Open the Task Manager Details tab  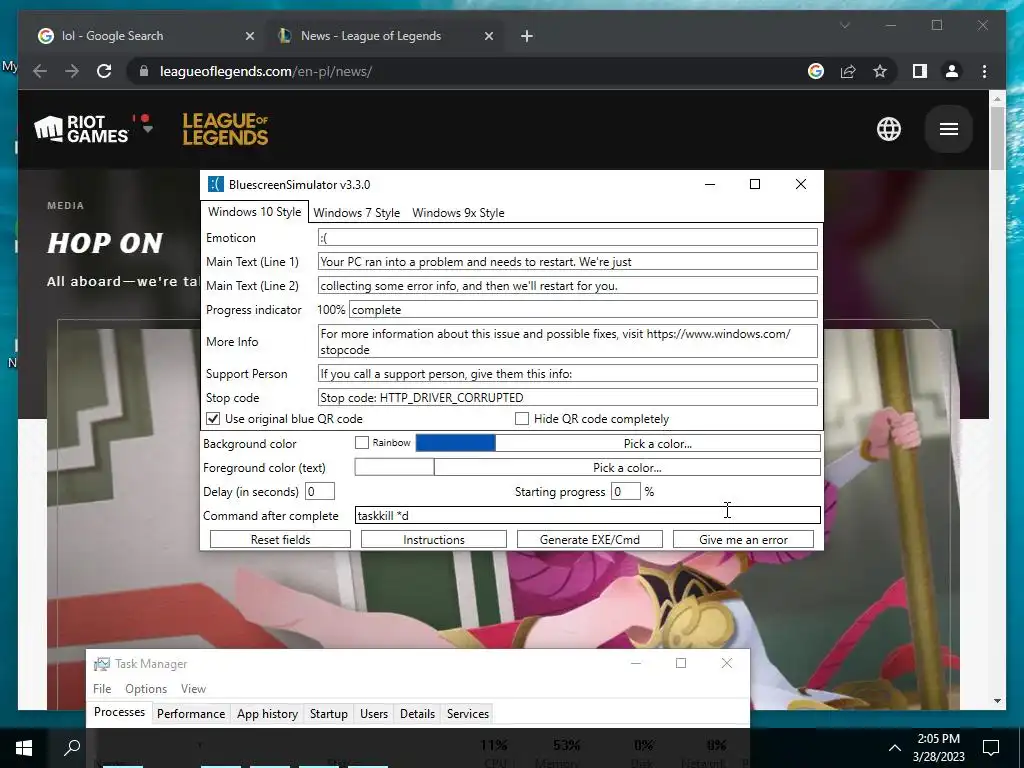(x=417, y=714)
